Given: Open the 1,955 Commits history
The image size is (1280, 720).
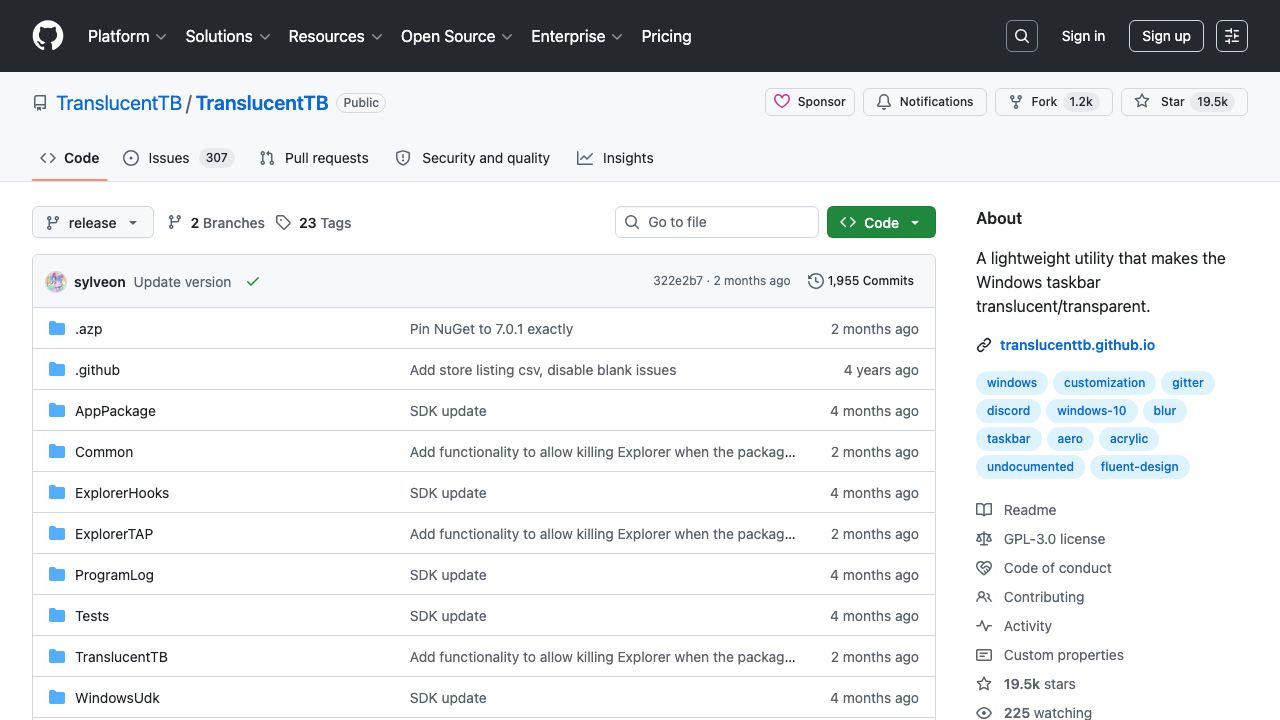Looking at the screenshot, I should coord(861,281).
